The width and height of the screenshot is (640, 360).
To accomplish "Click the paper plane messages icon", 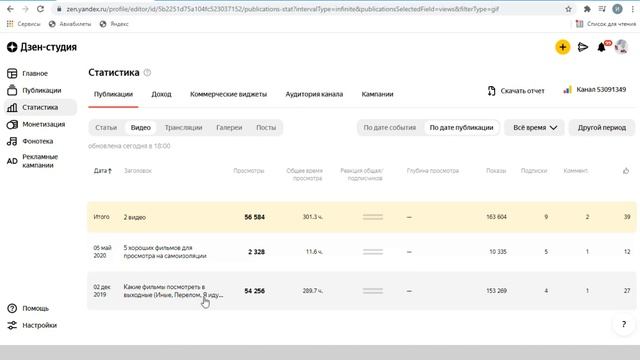I will tap(583, 47).
